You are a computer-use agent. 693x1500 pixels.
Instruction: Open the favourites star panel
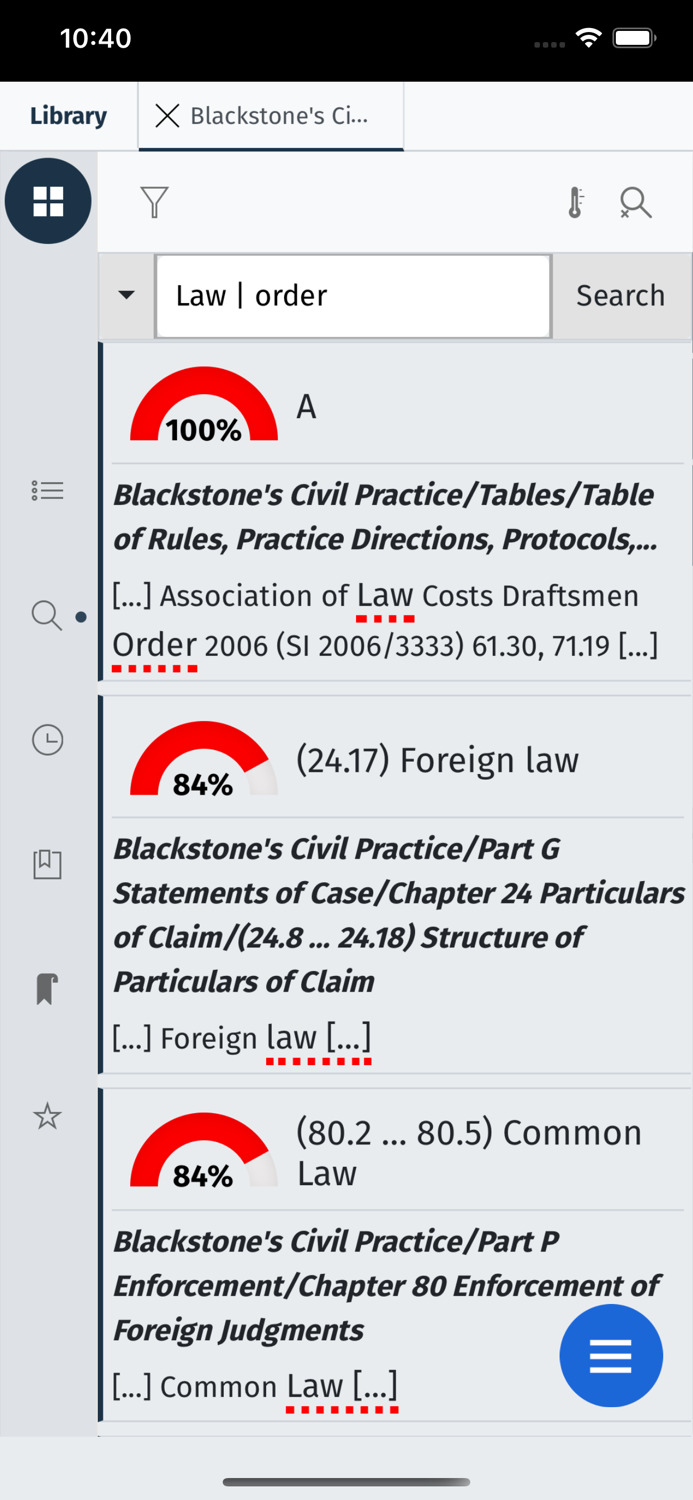47,1117
